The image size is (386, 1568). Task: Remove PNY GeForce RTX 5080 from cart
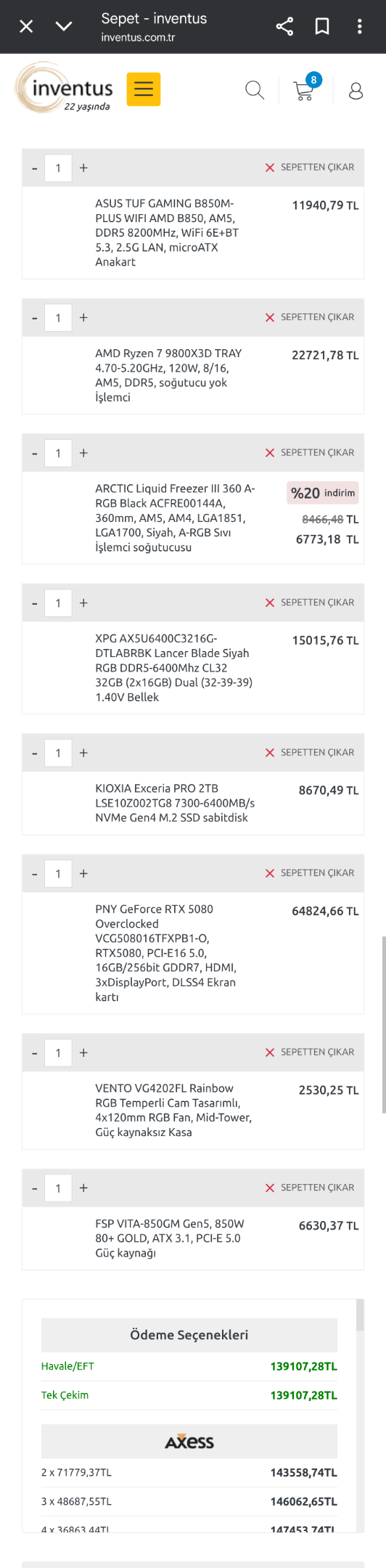(310, 873)
